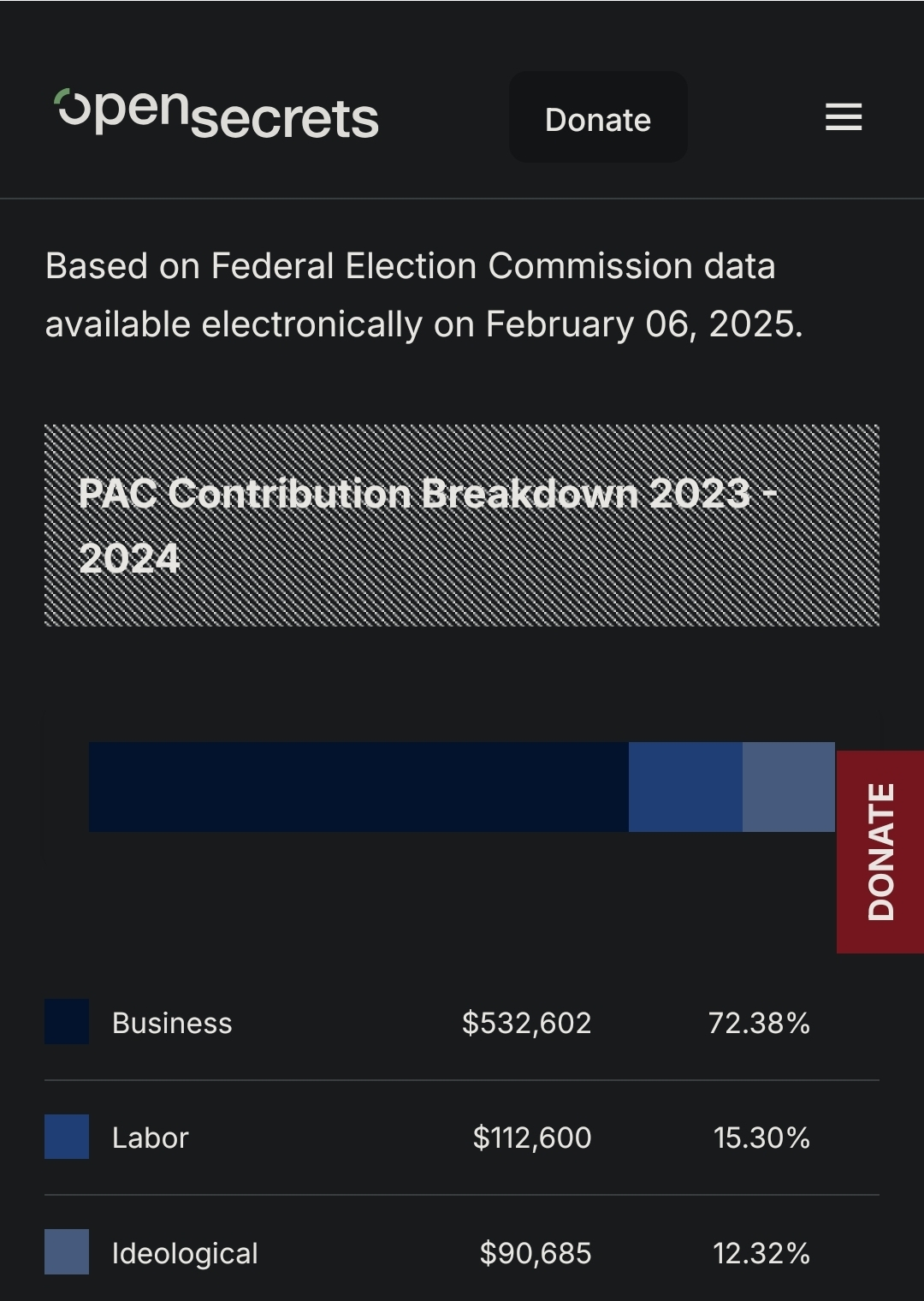Select the Labor segment of the bar chart
The height and width of the screenshot is (1301, 924).
[x=685, y=787]
